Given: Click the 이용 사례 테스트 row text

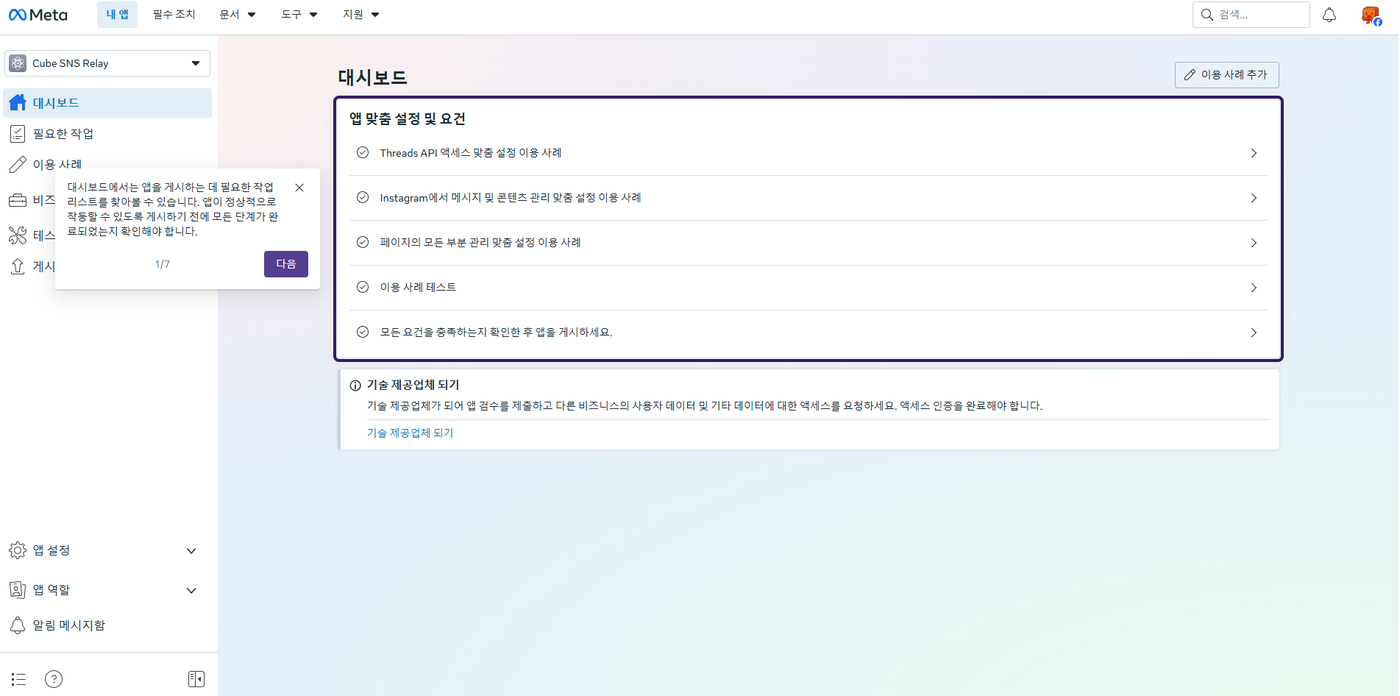Looking at the screenshot, I should point(418,288).
